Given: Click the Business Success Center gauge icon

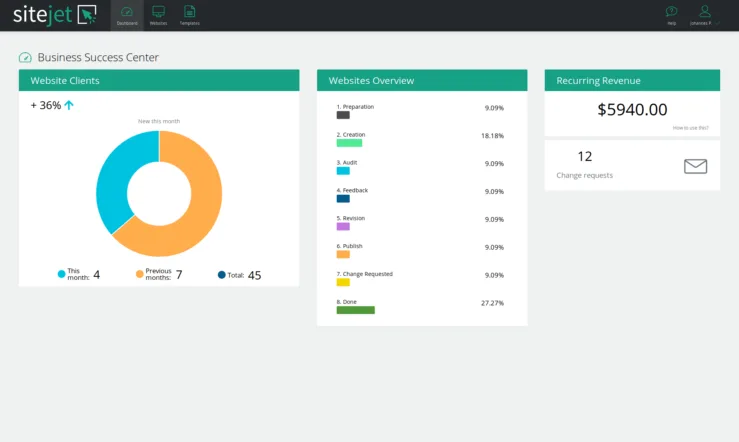Looking at the screenshot, I should point(25,57).
